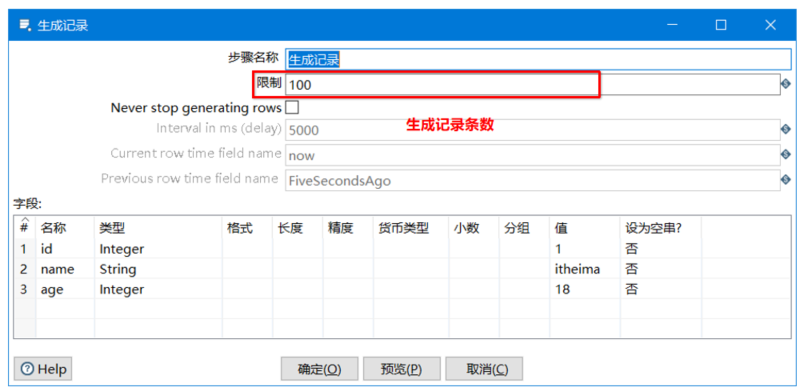Click the 值 column header
Image resolution: width=808 pixels, height=392 pixels.
[x=585, y=228]
